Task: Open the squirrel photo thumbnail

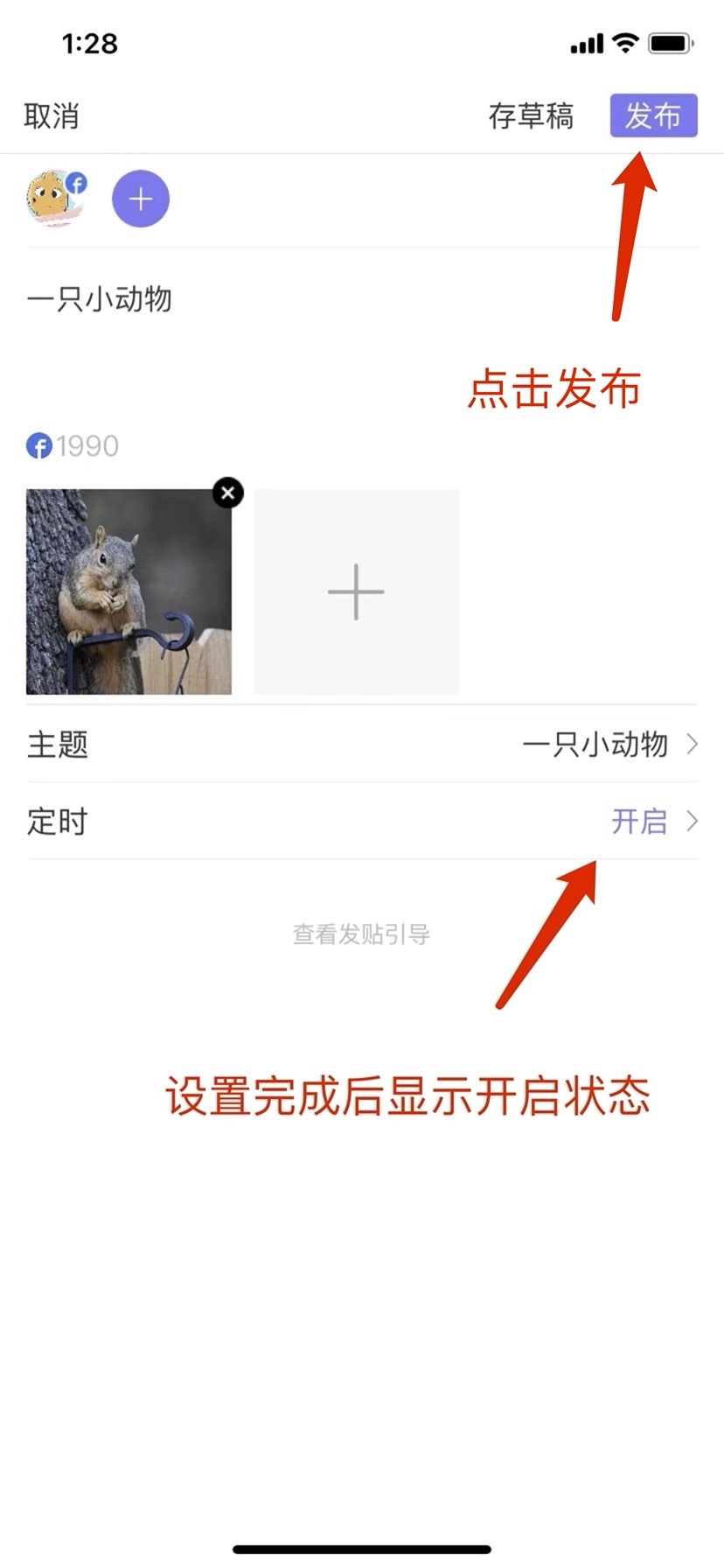Action: (129, 592)
